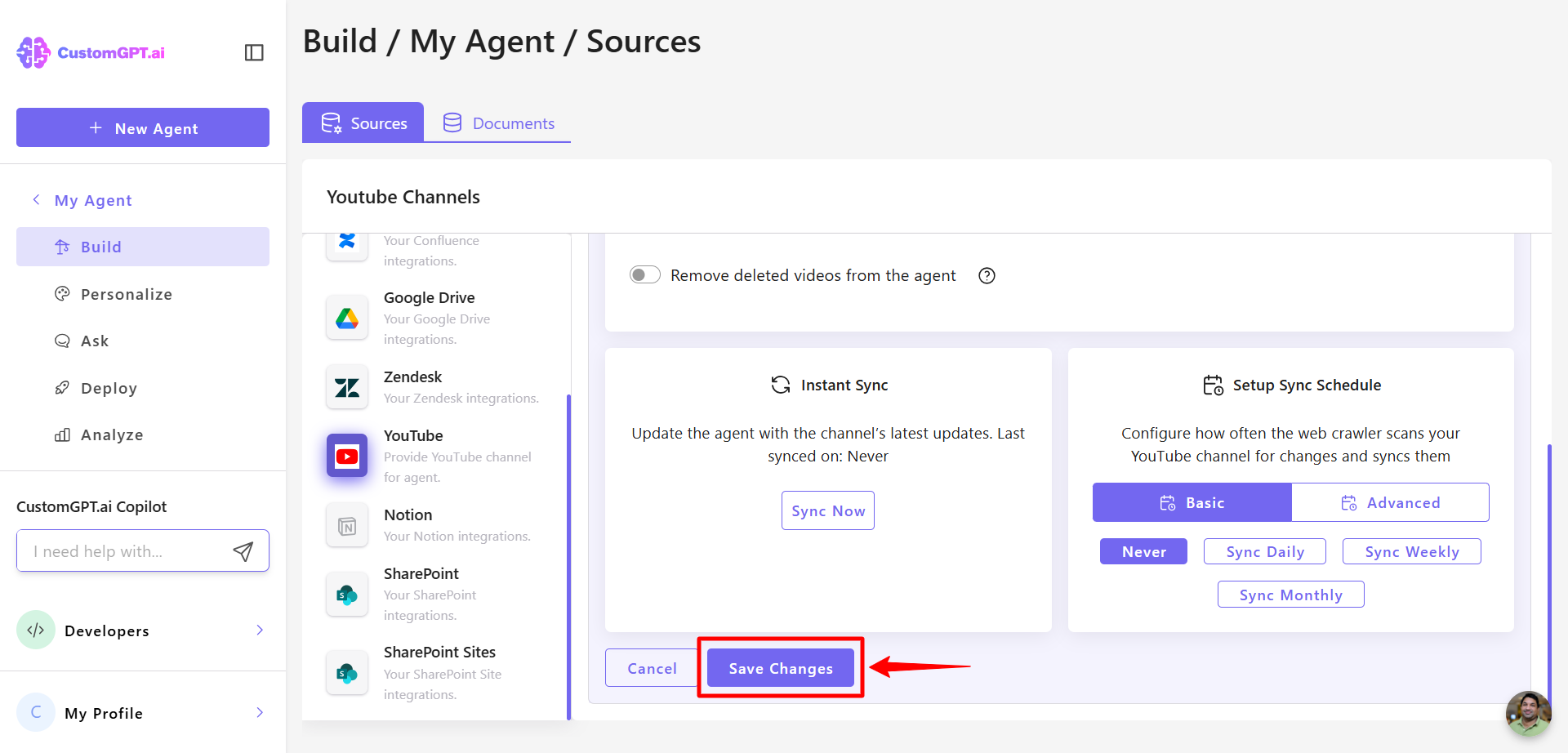This screenshot has width=1568, height=753.
Task: Click the Notion title text
Action: point(408,515)
